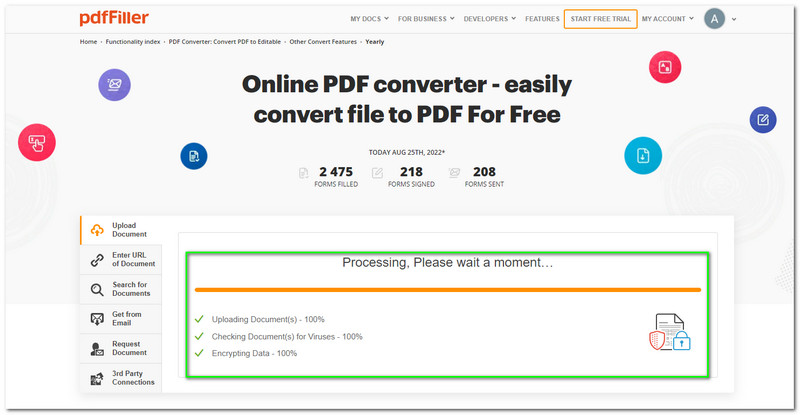Click the 3rd Party Connections puzzle icon
The width and height of the screenshot is (800, 415).
(x=97, y=378)
